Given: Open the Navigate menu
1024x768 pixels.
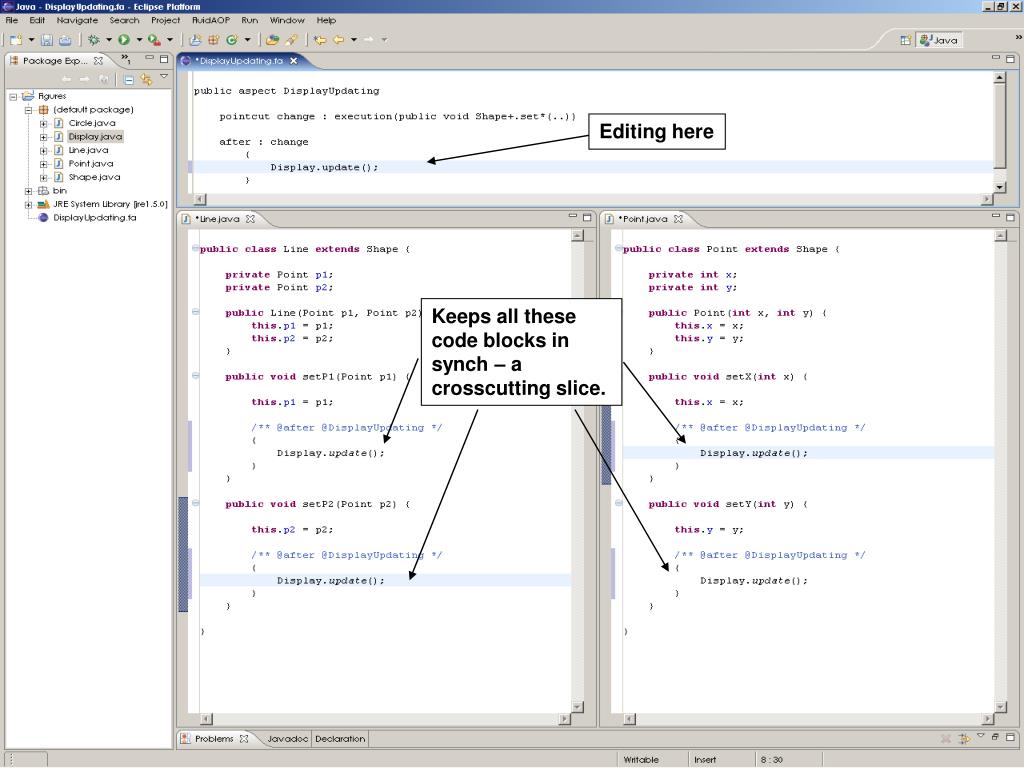Looking at the screenshot, I should pos(77,20).
